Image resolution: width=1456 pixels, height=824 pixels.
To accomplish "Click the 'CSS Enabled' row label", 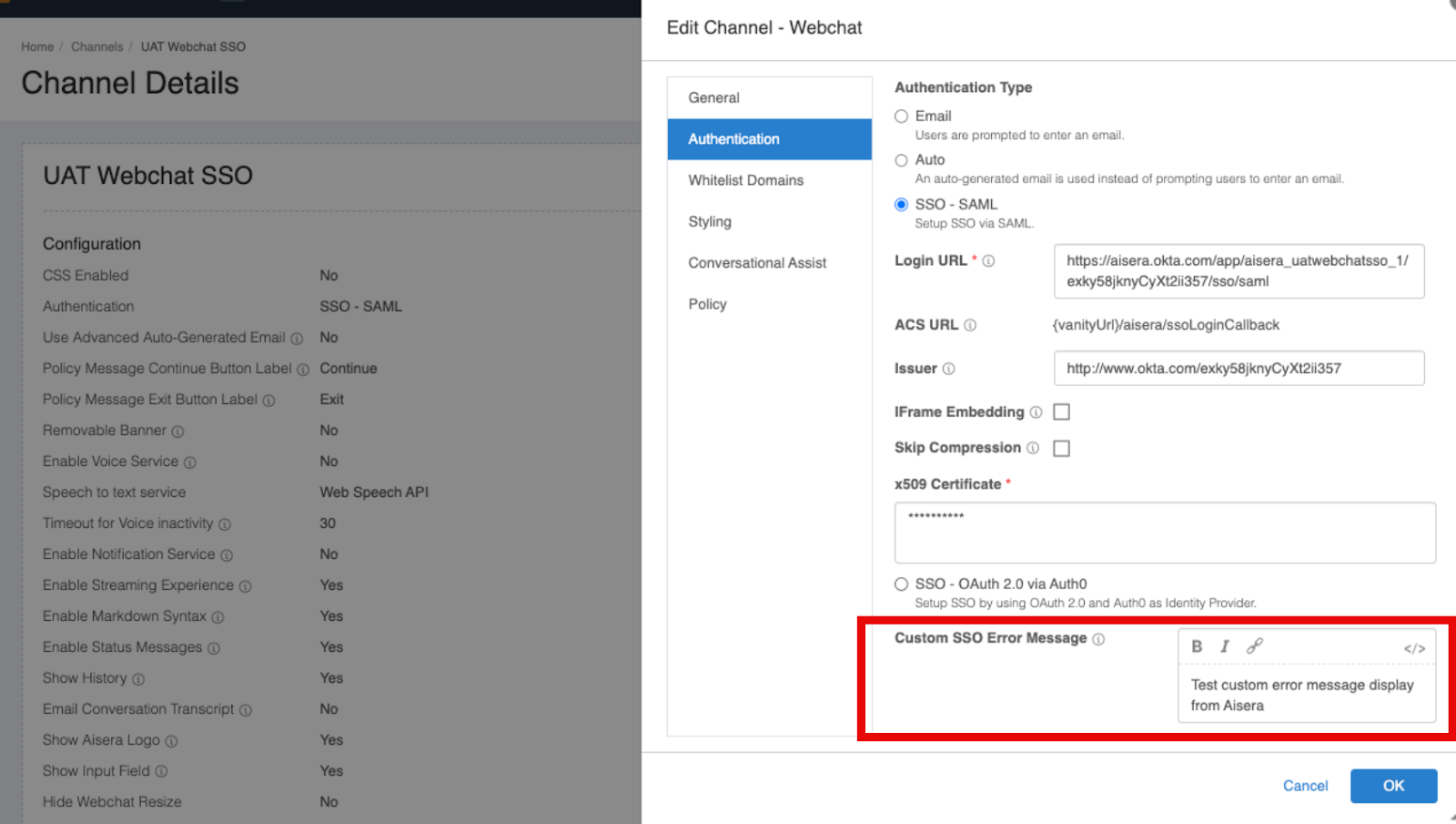I will (86, 276).
